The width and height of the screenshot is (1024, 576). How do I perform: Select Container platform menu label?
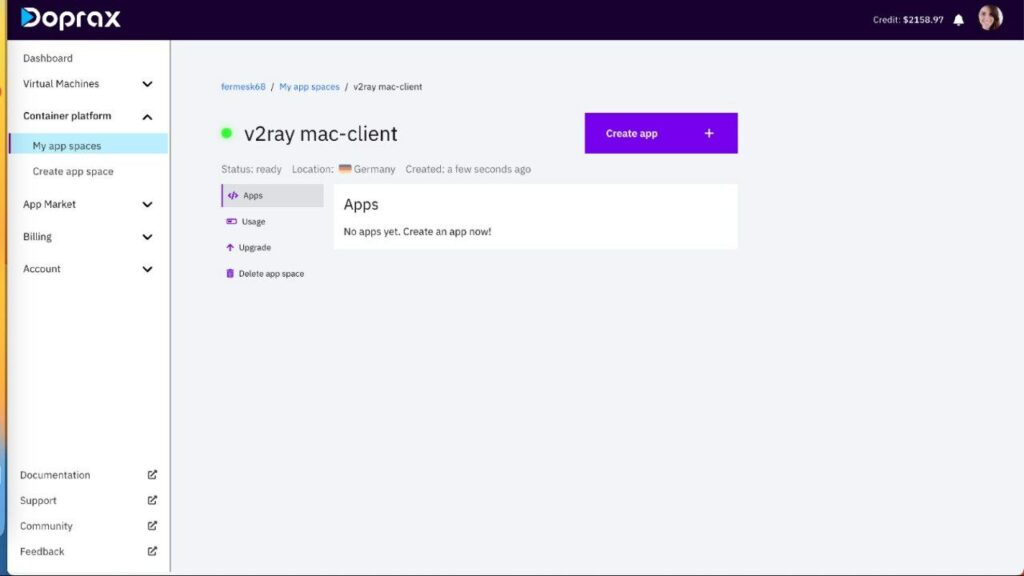coord(67,116)
